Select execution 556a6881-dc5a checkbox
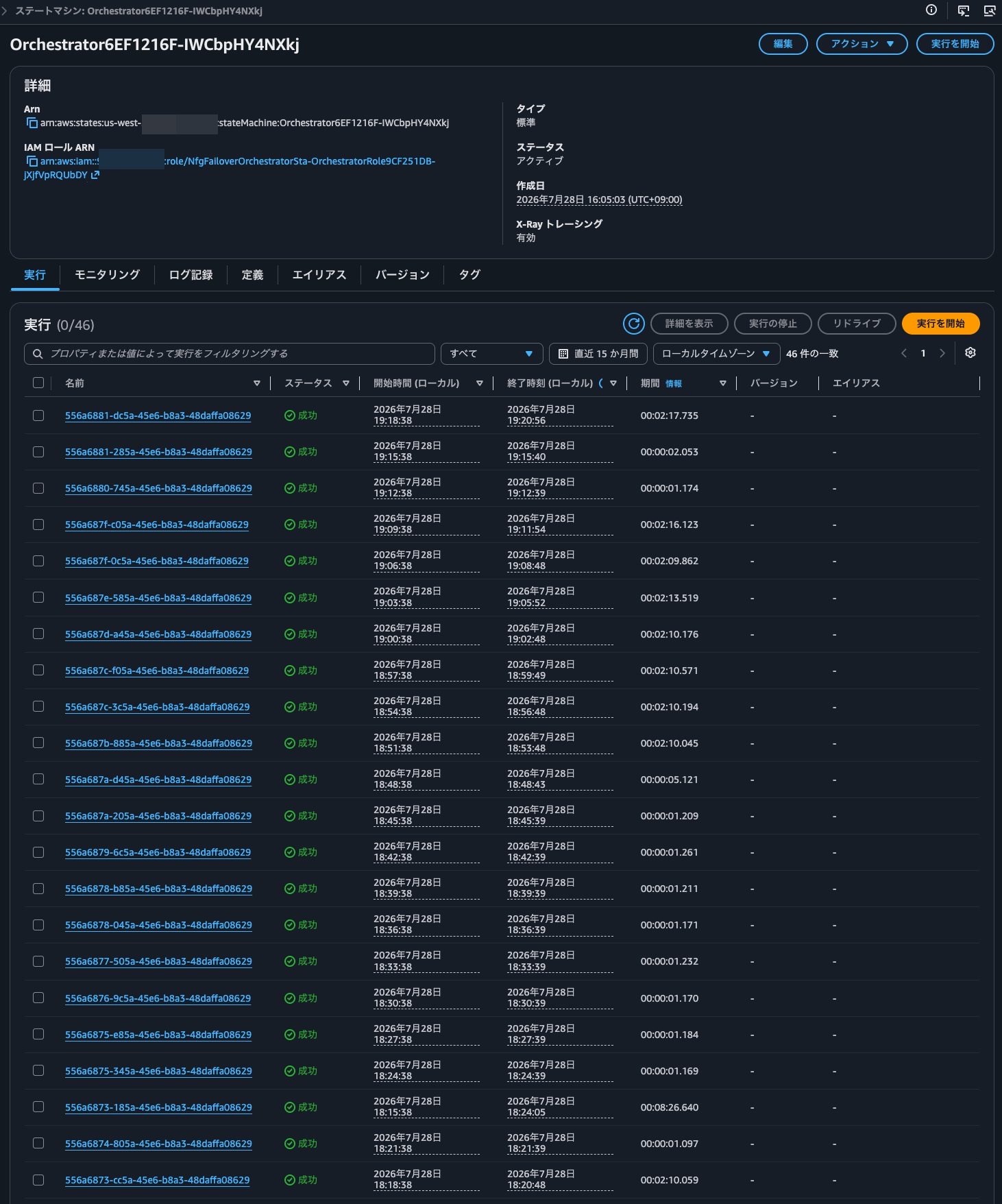 38,416
